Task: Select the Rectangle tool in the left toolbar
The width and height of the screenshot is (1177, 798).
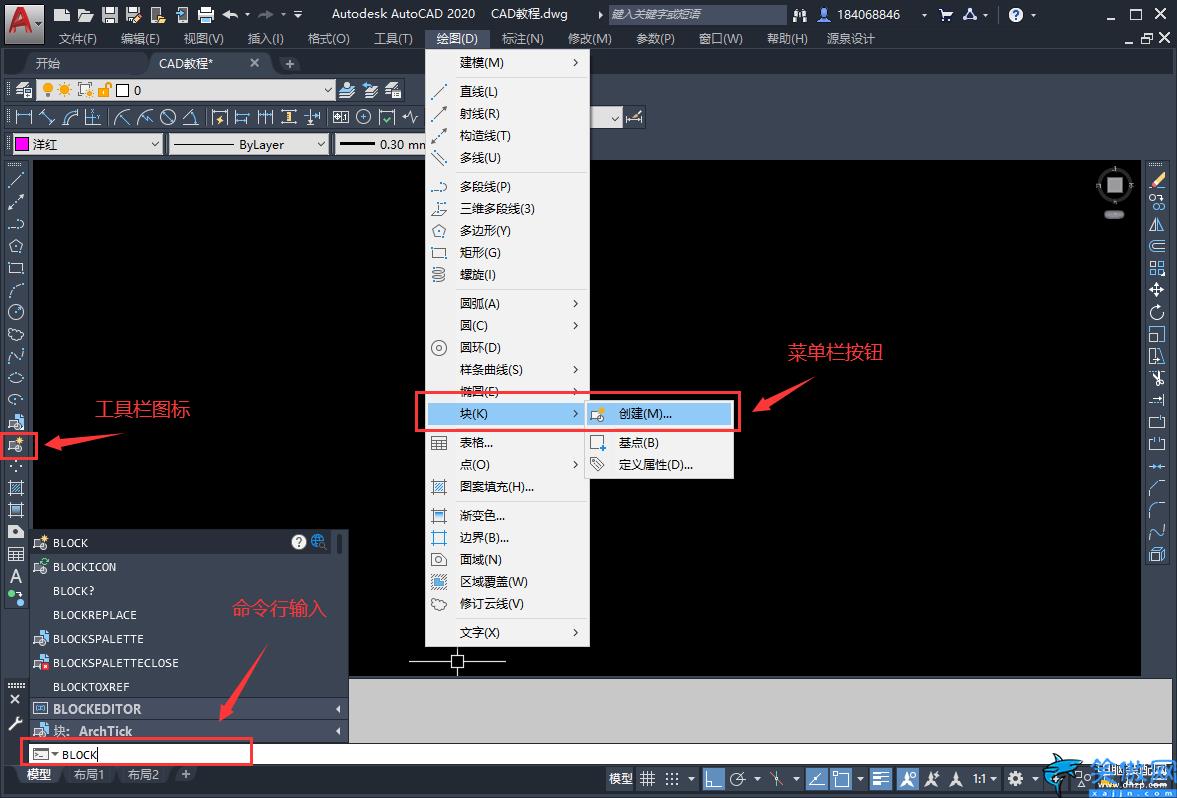Action: [x=16, y=268]
